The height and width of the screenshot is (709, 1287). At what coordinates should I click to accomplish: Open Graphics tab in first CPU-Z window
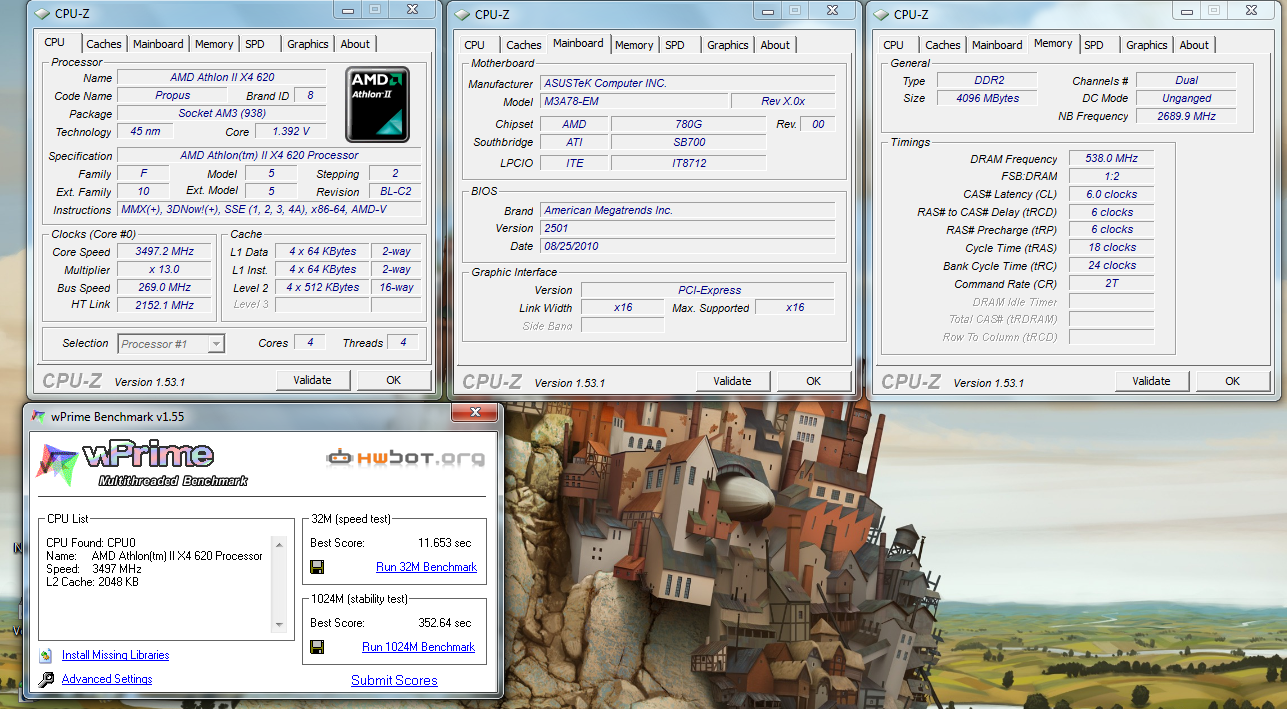pyautogui.click(x=308, y=44)
